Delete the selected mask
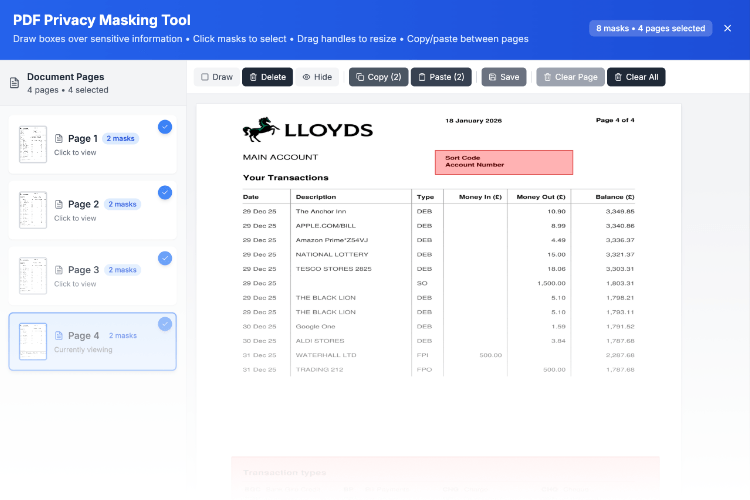Image resolution: width=750 pixels, height=500 pixels. (267, 77)
